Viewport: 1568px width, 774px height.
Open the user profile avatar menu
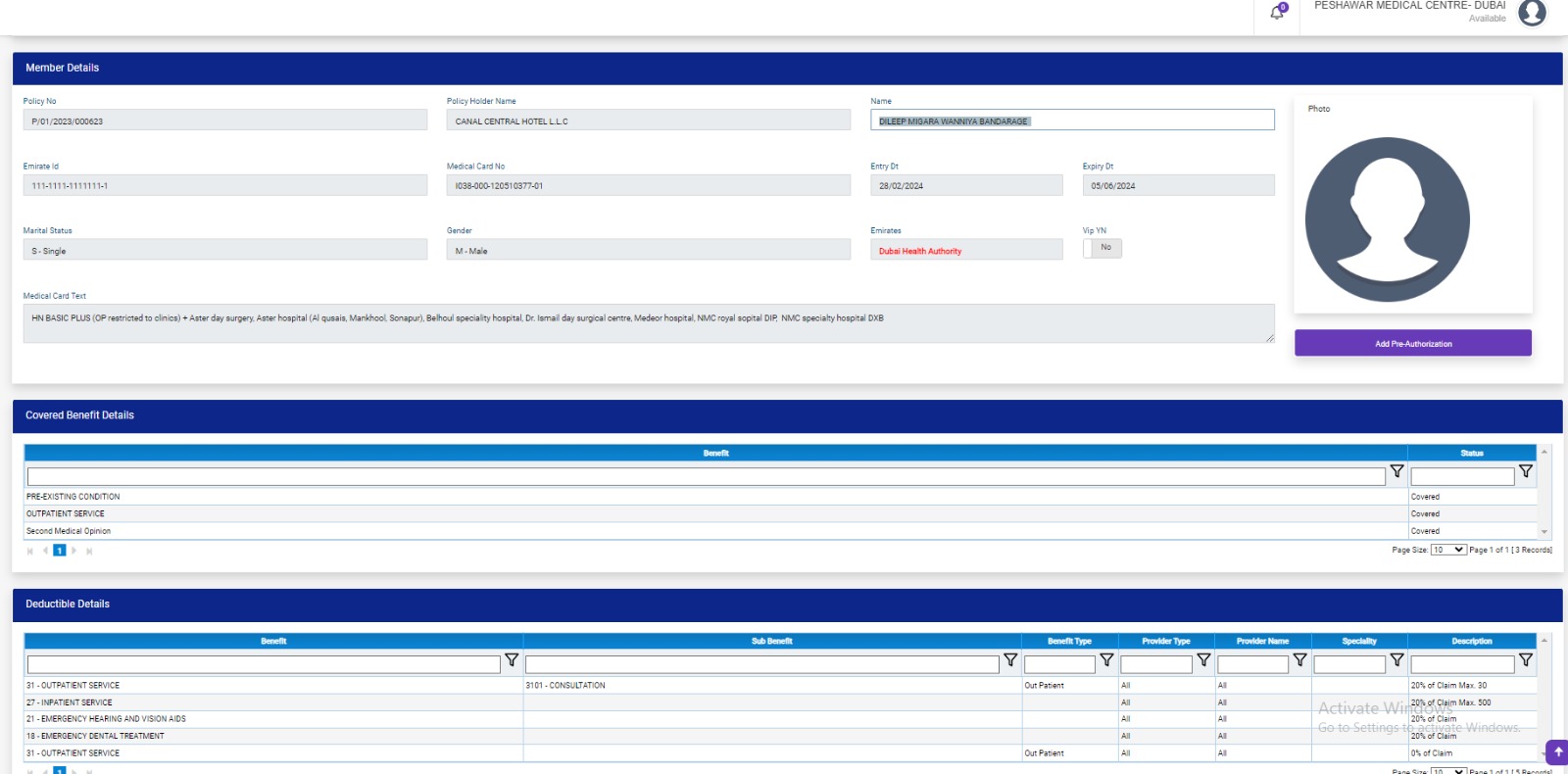coord(1532,13)
